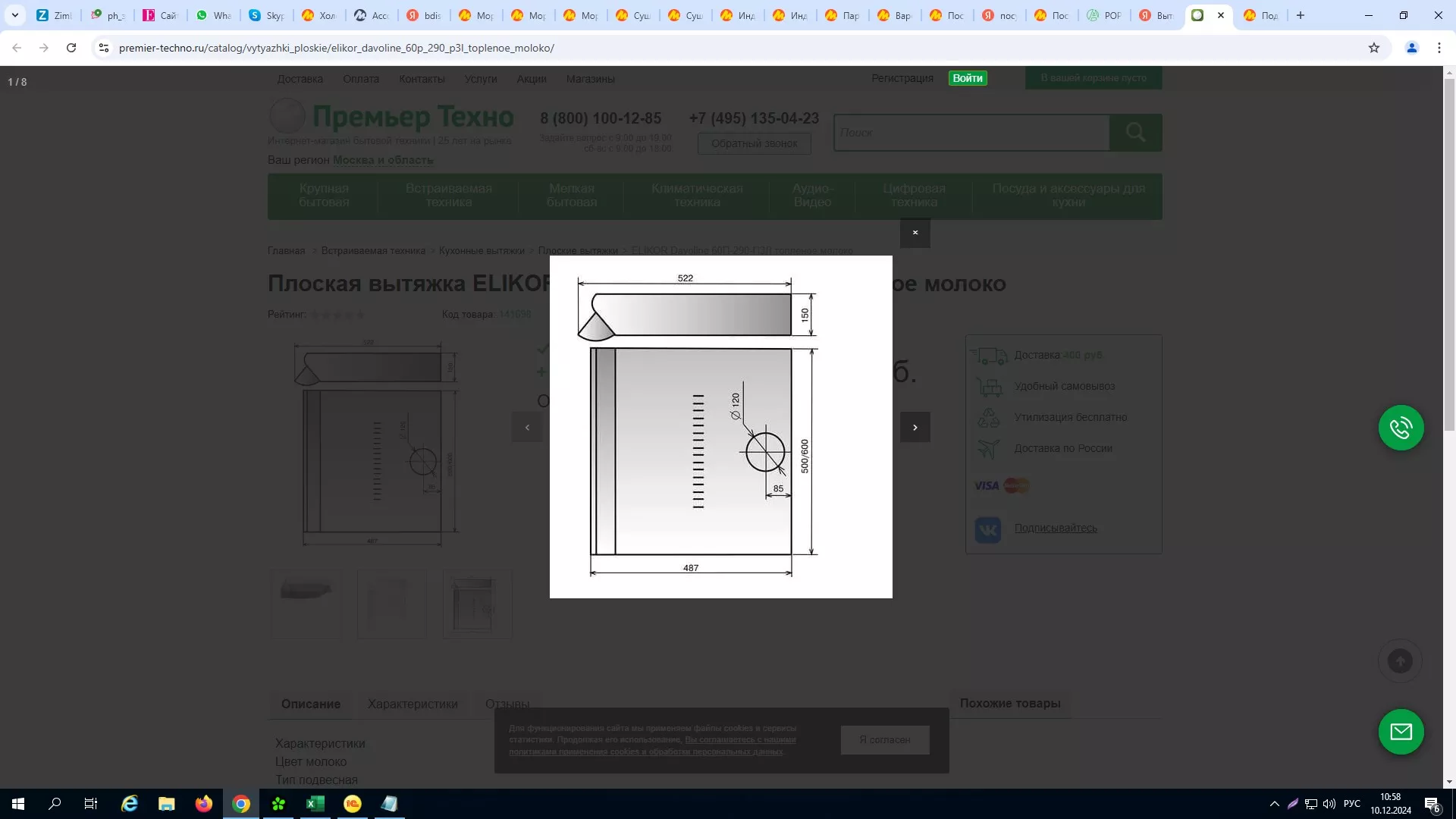Open the Доставка top menu link
This screenshot has width=1456, height=819.
[300, 79]
